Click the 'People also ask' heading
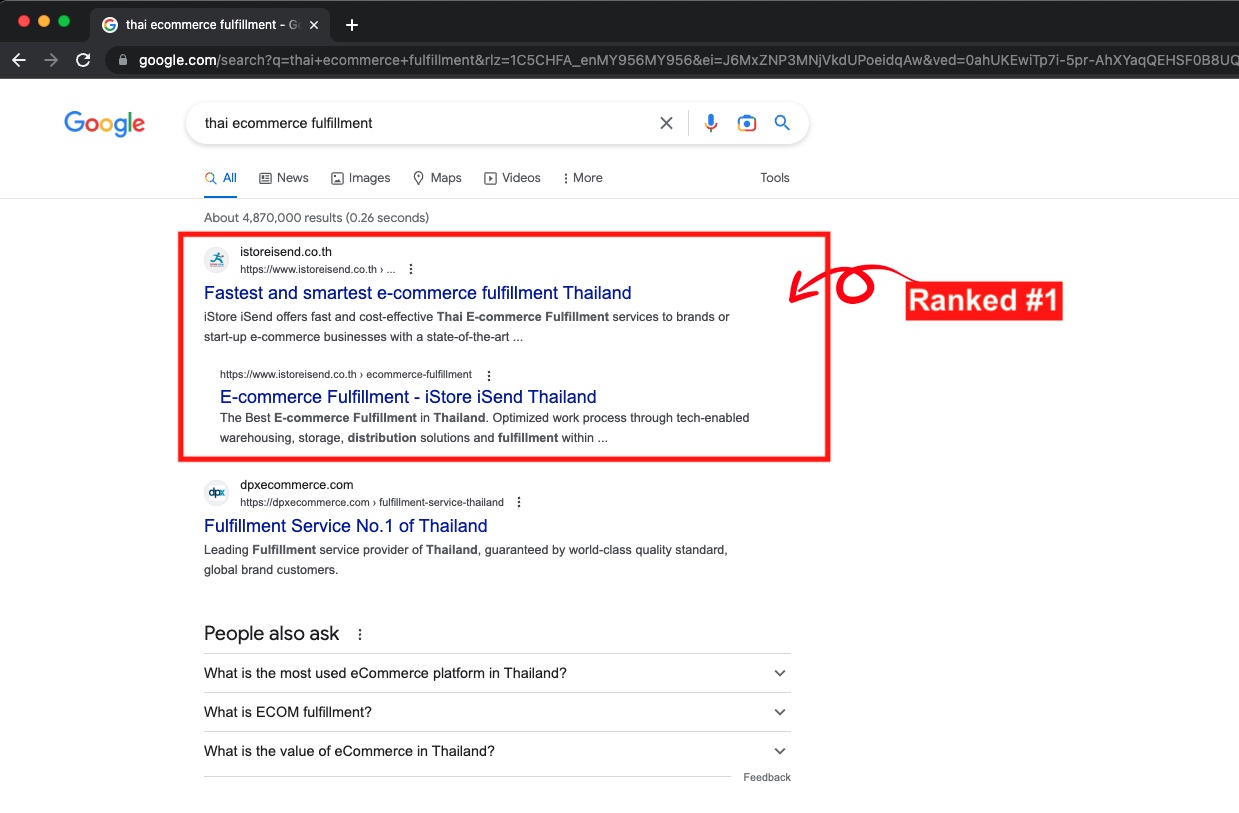 click(272, 634)
